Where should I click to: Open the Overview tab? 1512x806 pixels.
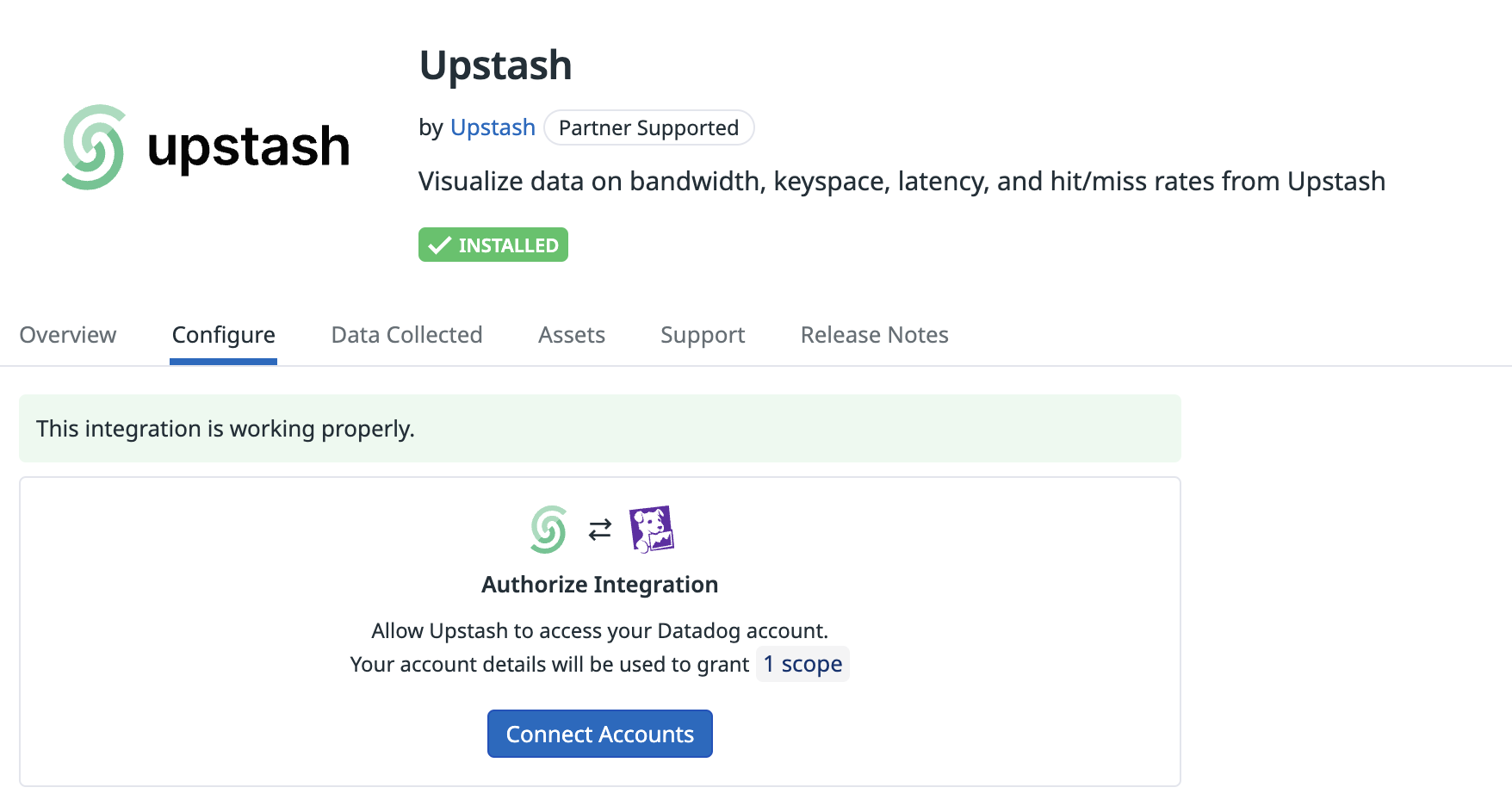pos(68,335)
